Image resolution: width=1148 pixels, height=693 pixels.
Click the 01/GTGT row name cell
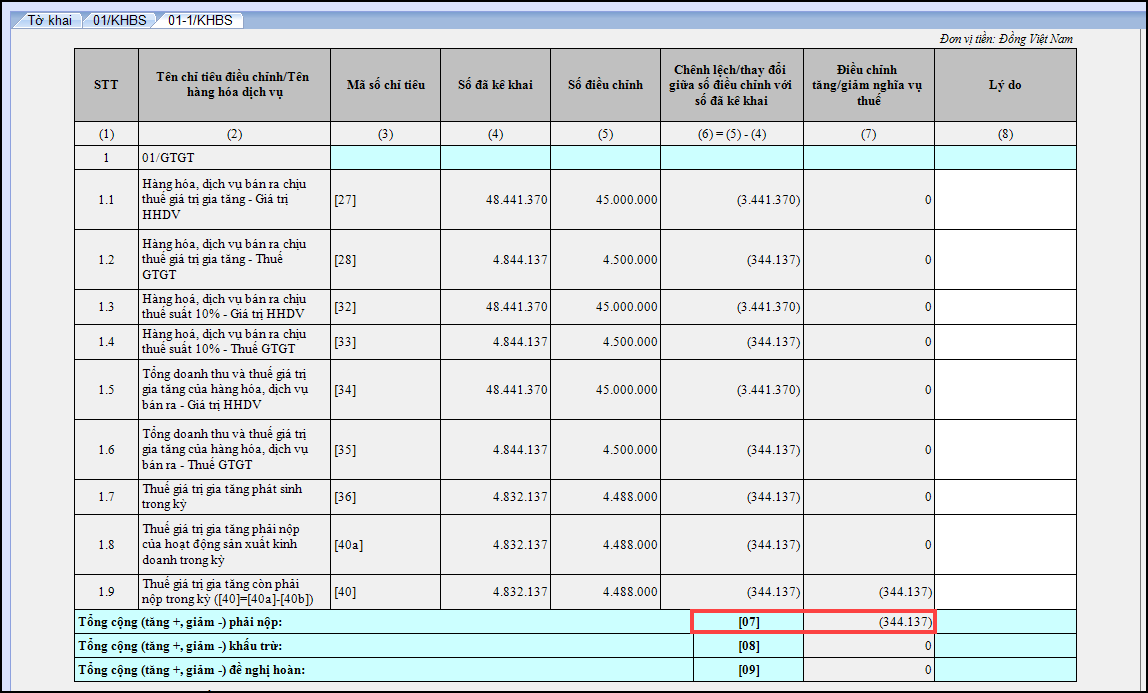tap(234, 158)
